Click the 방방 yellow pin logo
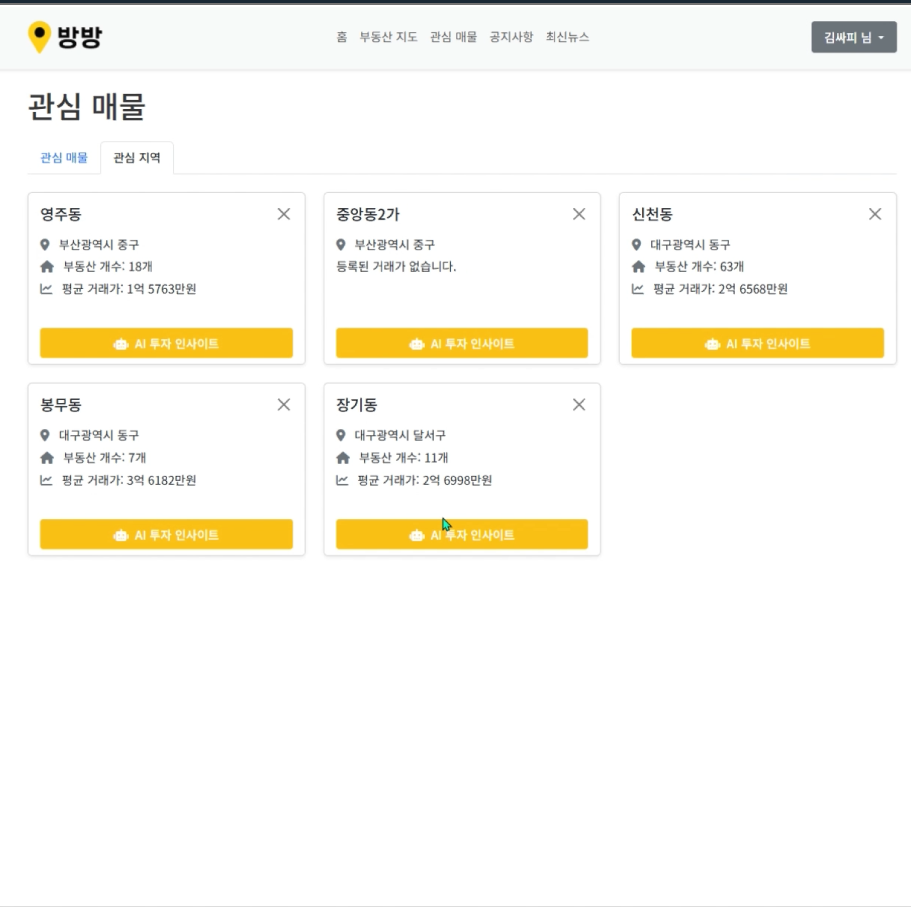Image resolution: width=911 pixels, height=907 pixels. click(x=40, y=37)
